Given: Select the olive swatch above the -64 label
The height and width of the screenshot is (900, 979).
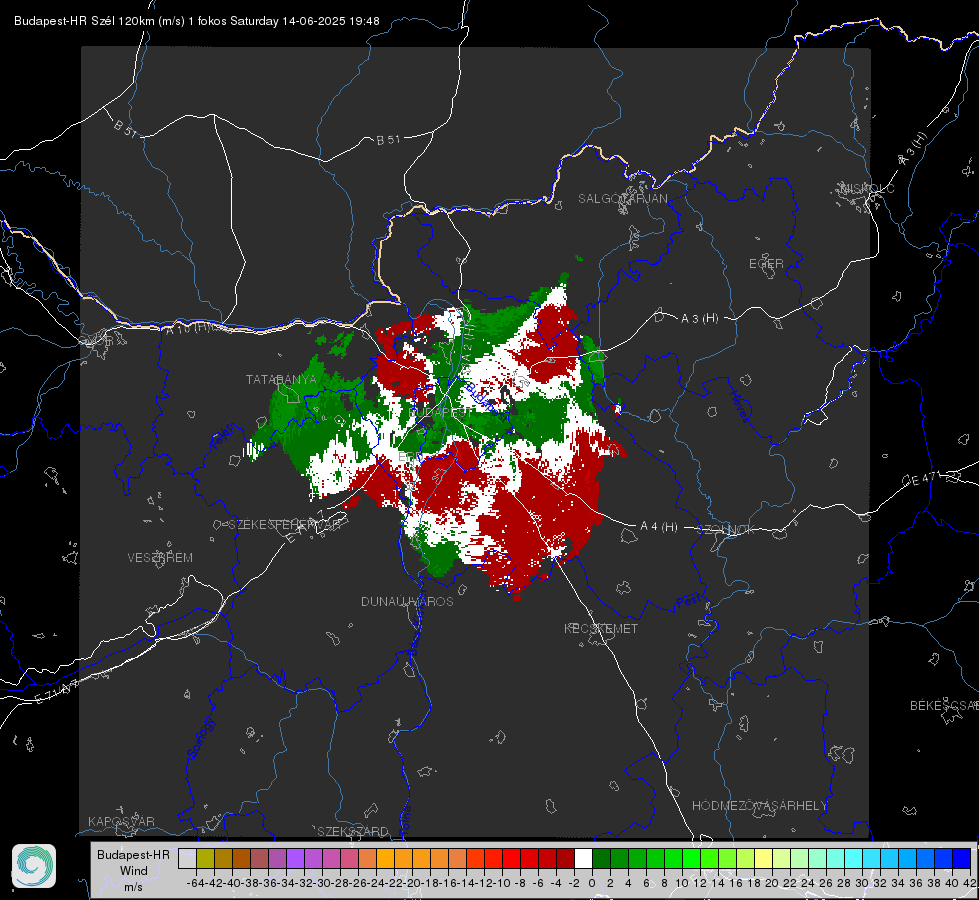Looking at the screenshot, I should 205,859.
